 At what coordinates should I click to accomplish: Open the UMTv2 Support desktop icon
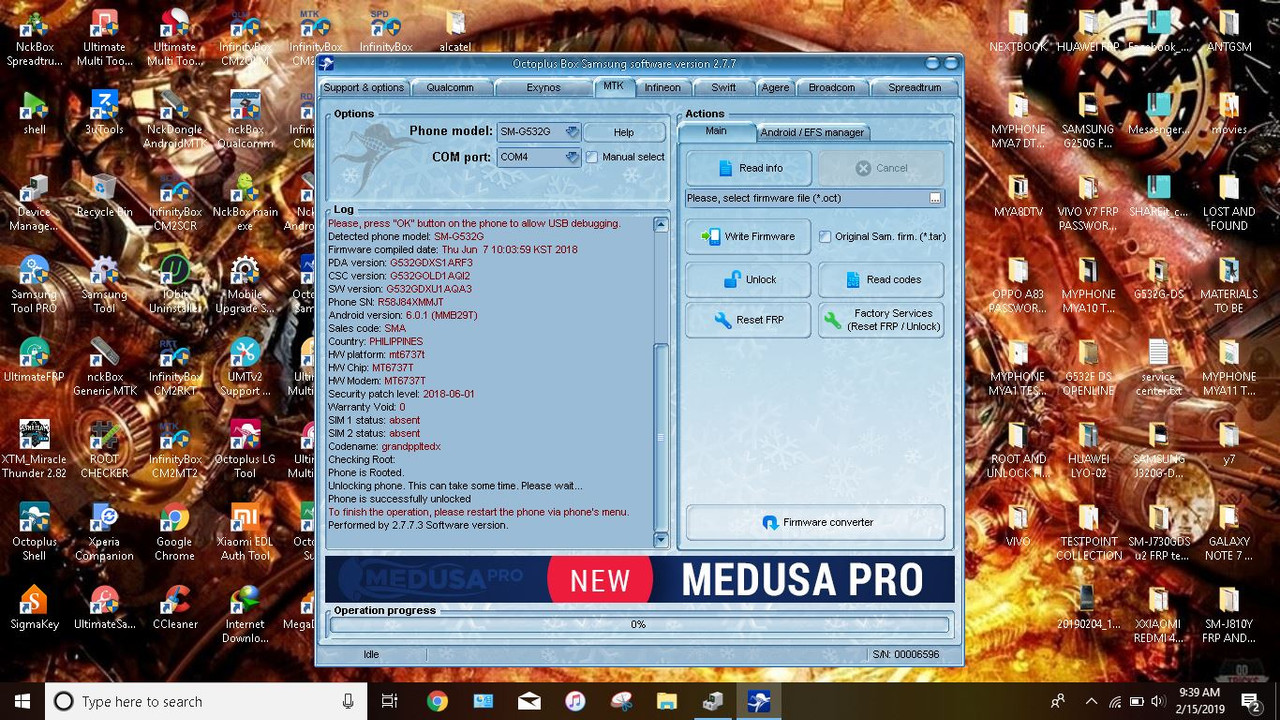pos(245,365)
